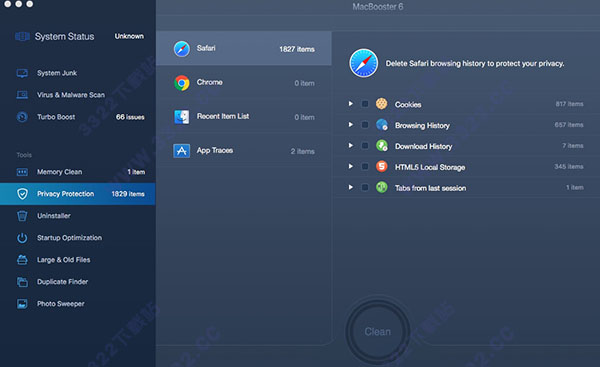Click the Cookies cookie icon
Viewport: 600px width, 367px height.
tap(382, 104)
